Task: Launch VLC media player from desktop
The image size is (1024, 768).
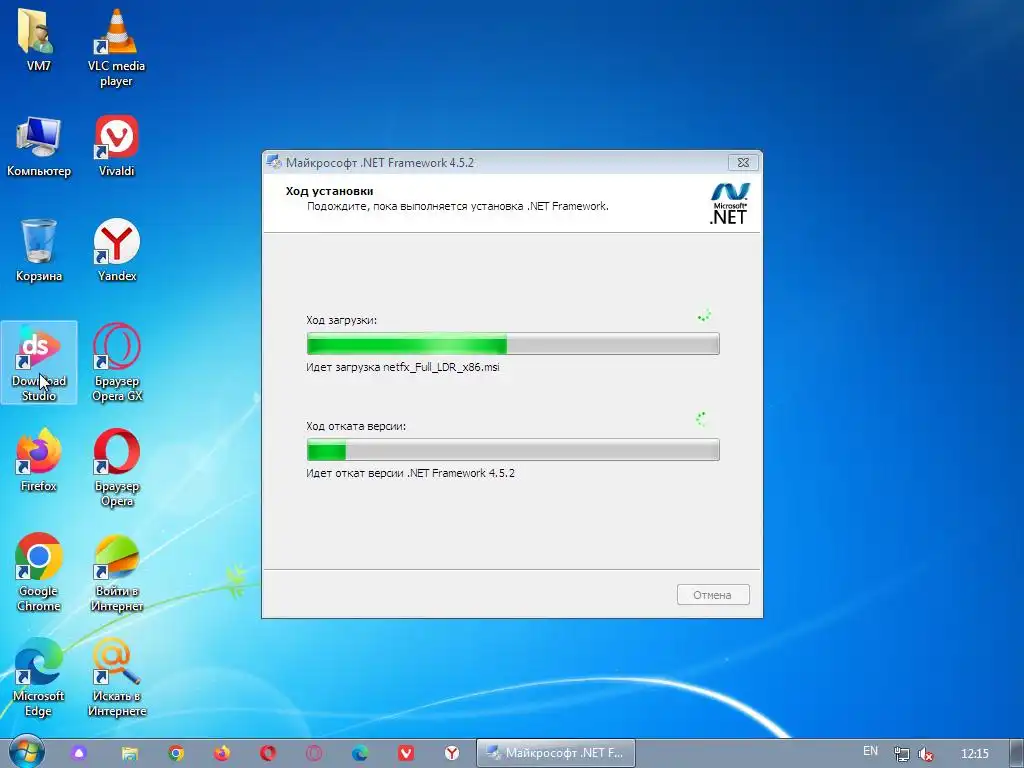Action: pyautogui.click(x=116, y=47)
